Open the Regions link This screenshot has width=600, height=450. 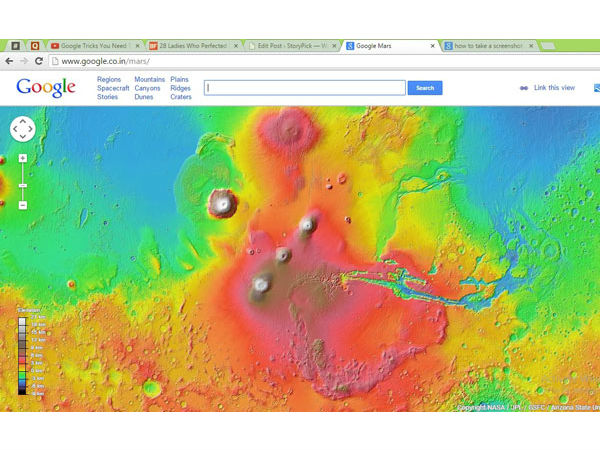(108, 79)
